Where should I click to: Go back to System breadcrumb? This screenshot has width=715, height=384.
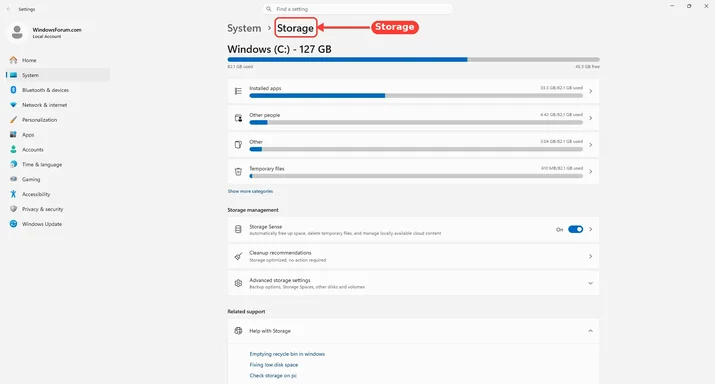pyautogui.click(x=244, y=28)
